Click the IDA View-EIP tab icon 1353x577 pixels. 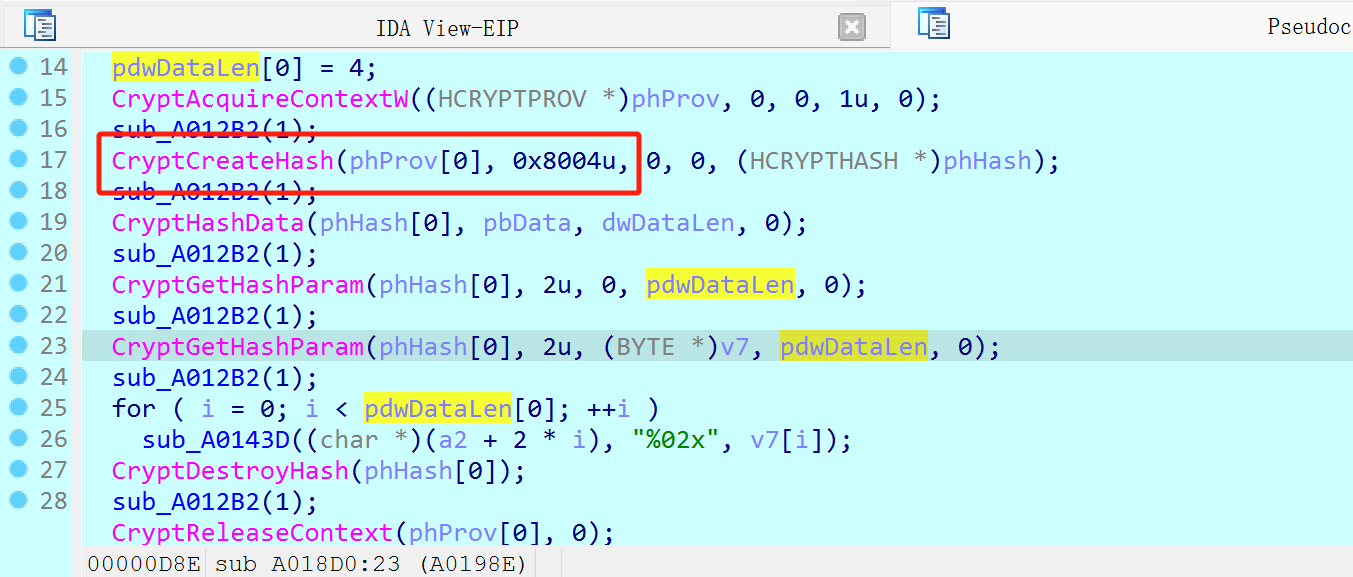(40, 26)
